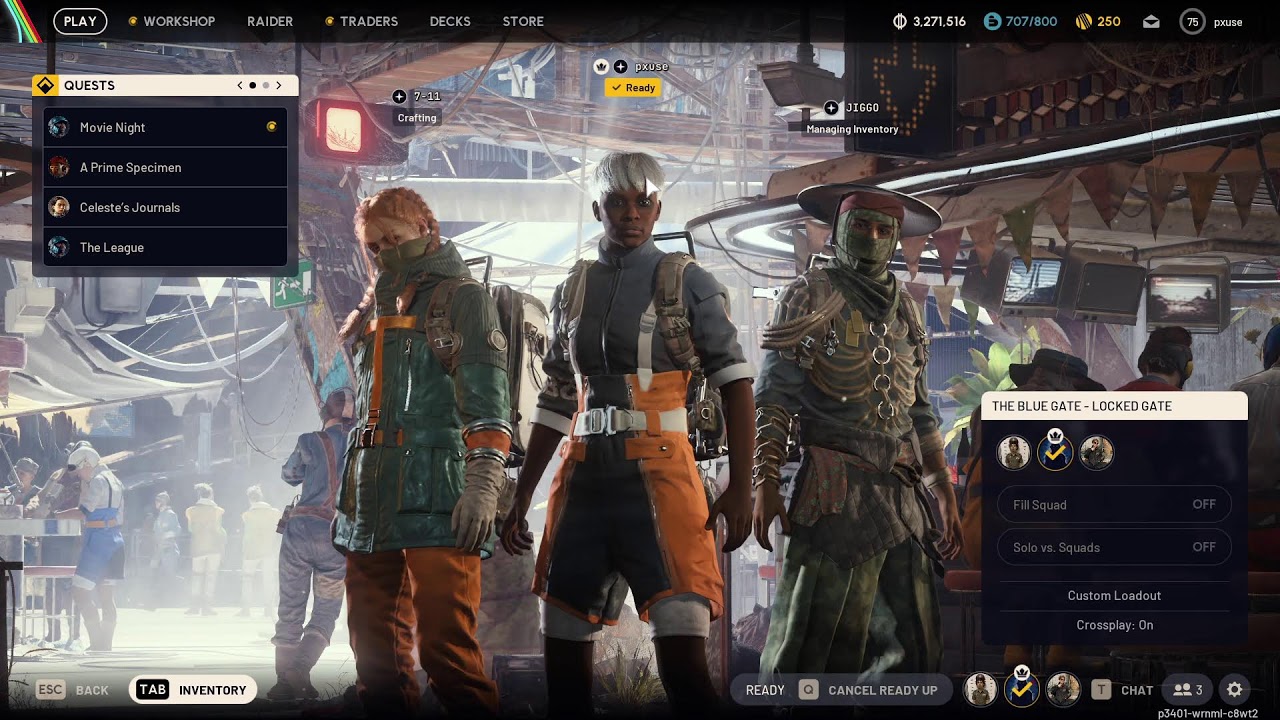Switch to the RAIDER tab

click(x=270, y=21)
